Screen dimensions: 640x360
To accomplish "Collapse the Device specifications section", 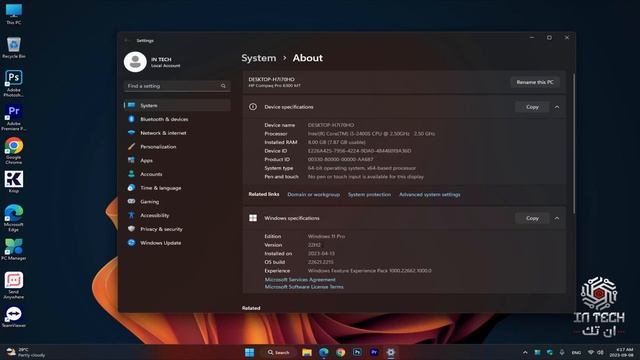I will coord(557,107).
